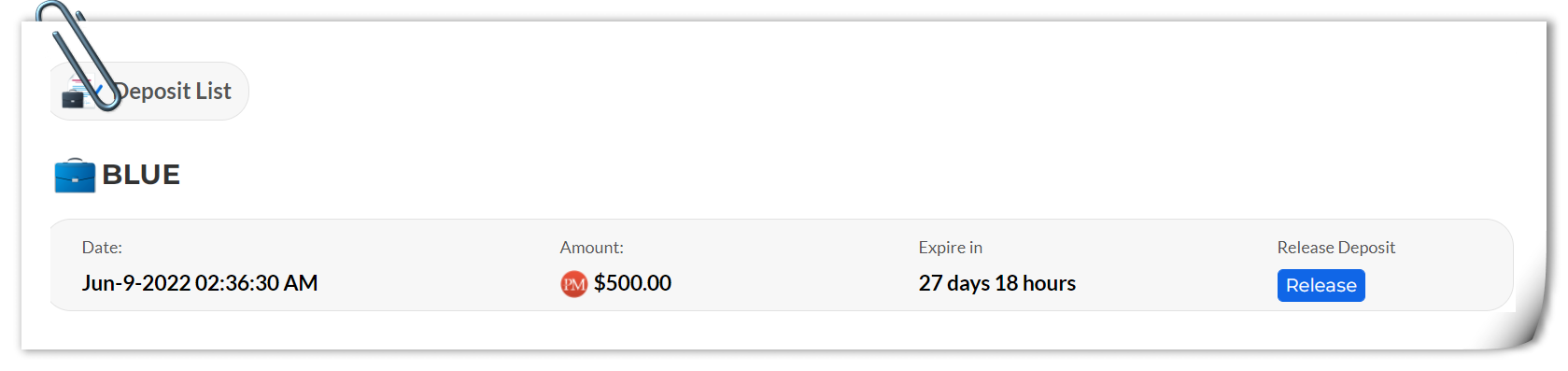
Task: Click the red PM payment icon
Action: [x=573, y=283]
